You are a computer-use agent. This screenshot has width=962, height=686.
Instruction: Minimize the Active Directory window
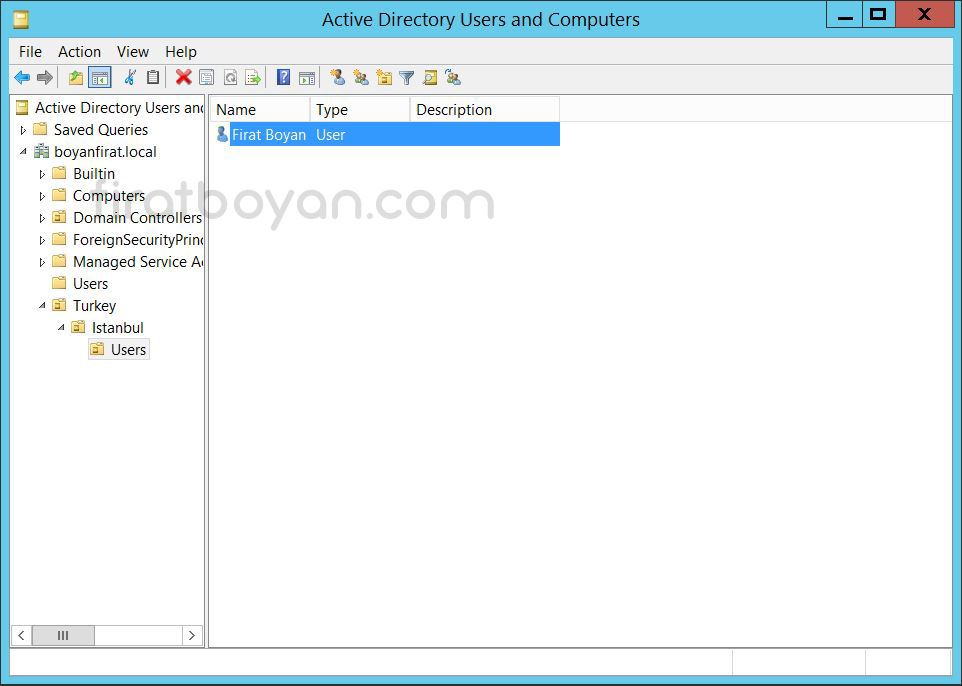pos(845,15)
